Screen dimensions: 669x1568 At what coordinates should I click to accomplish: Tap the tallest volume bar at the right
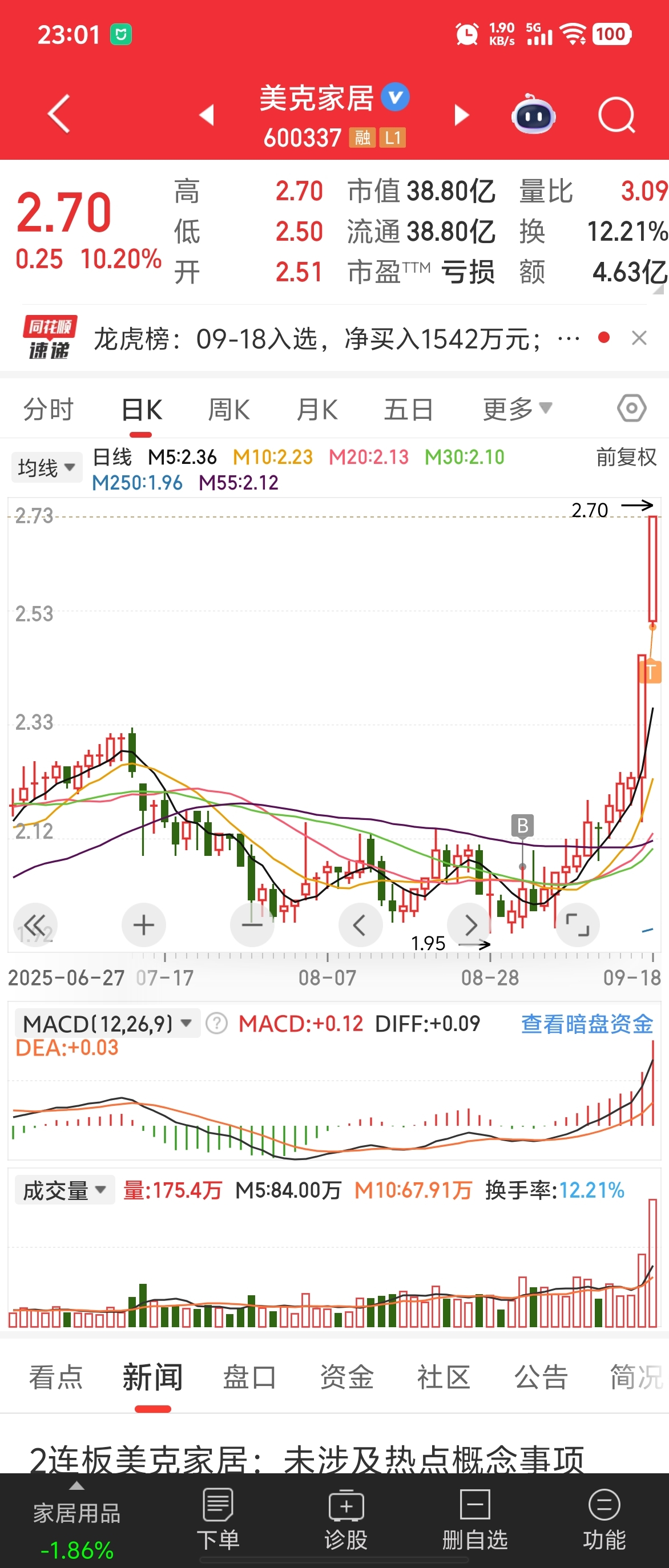coord(652,1263)
